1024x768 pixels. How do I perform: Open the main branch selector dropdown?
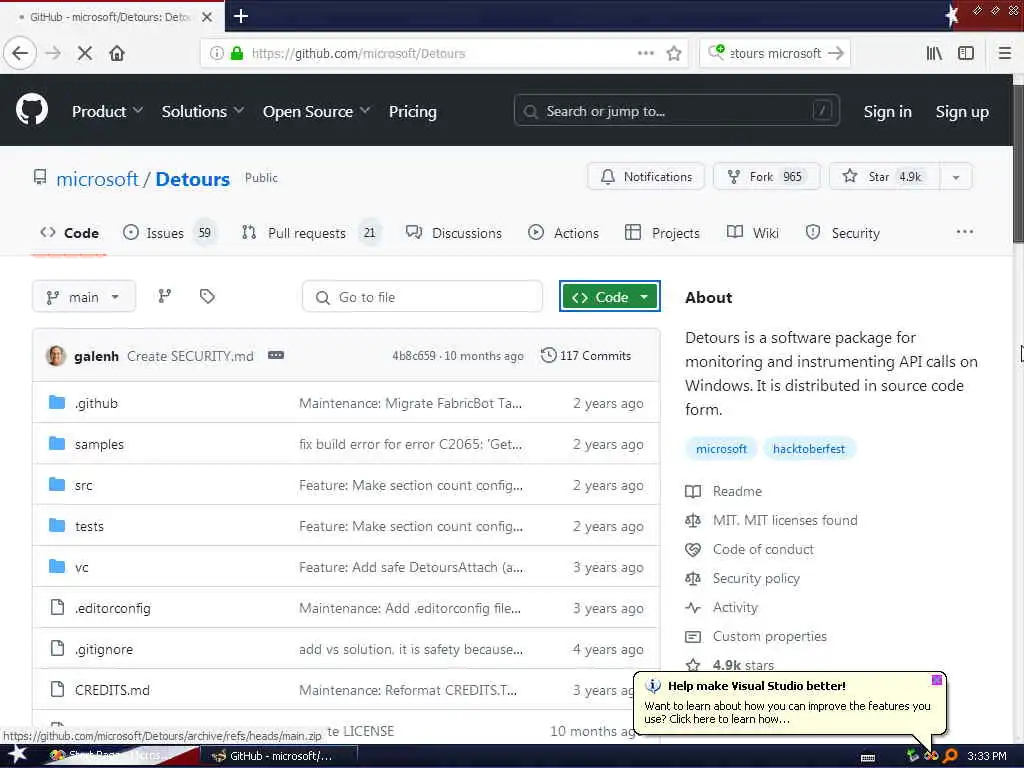(84, 296)
